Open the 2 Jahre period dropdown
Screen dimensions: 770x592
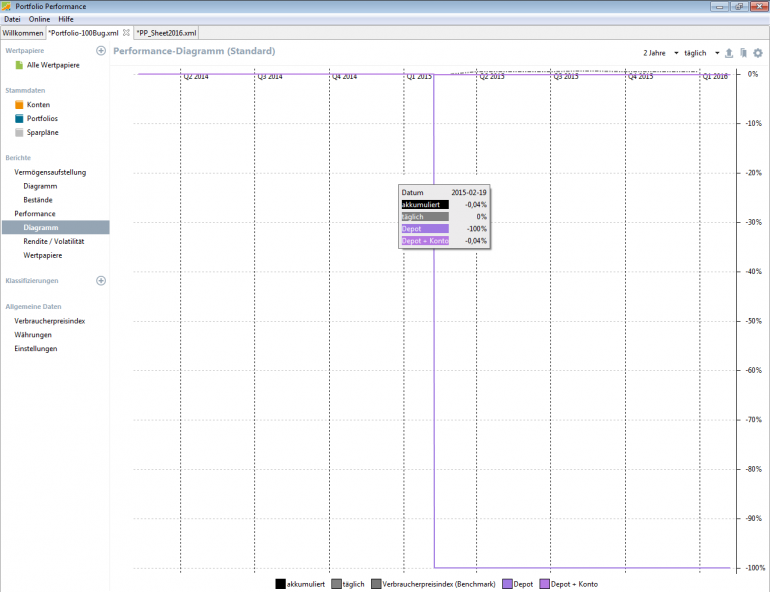click(661, 53)
